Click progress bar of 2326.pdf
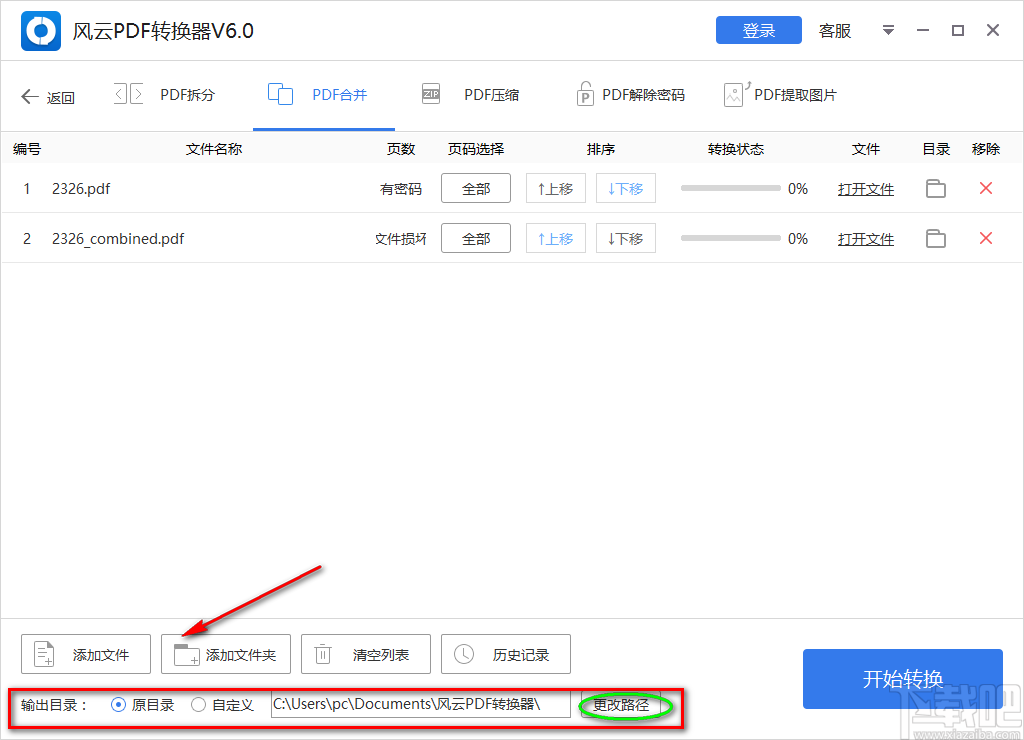 [x=731, y=188]
